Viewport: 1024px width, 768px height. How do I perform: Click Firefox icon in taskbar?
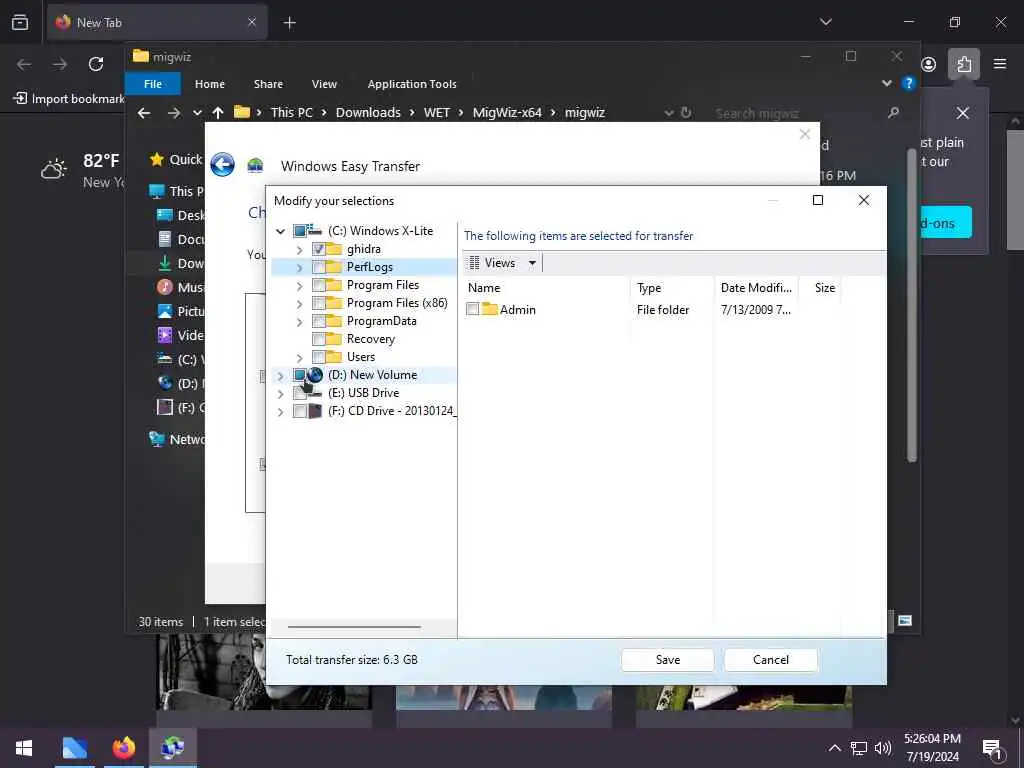(x=123, y=748)
